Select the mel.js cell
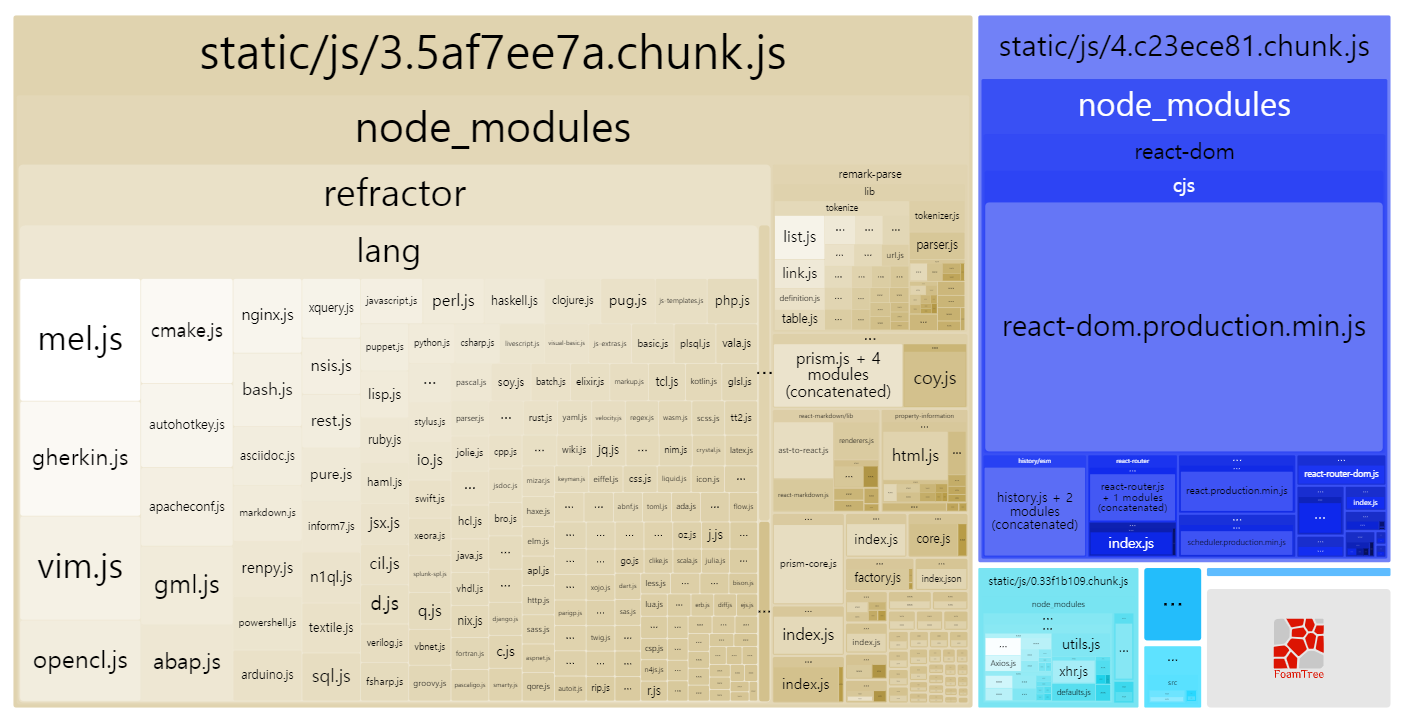The height and width of the screenshot is (722, 1405). 80,340
